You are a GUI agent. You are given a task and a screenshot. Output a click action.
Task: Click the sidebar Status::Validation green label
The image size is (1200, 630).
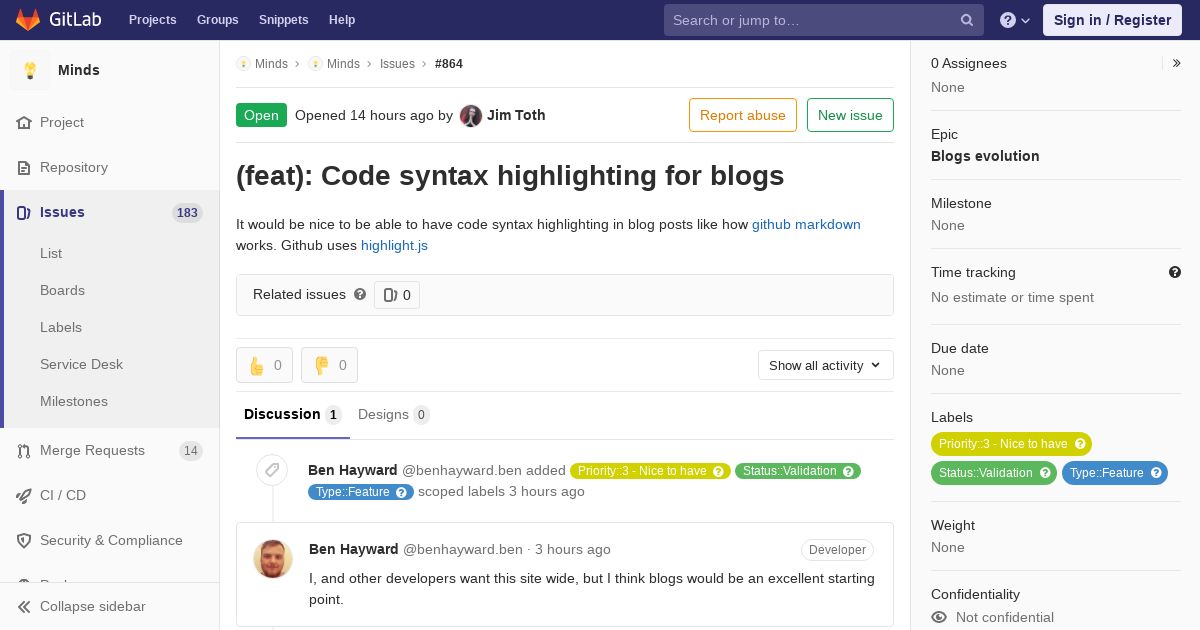[993, 473]
